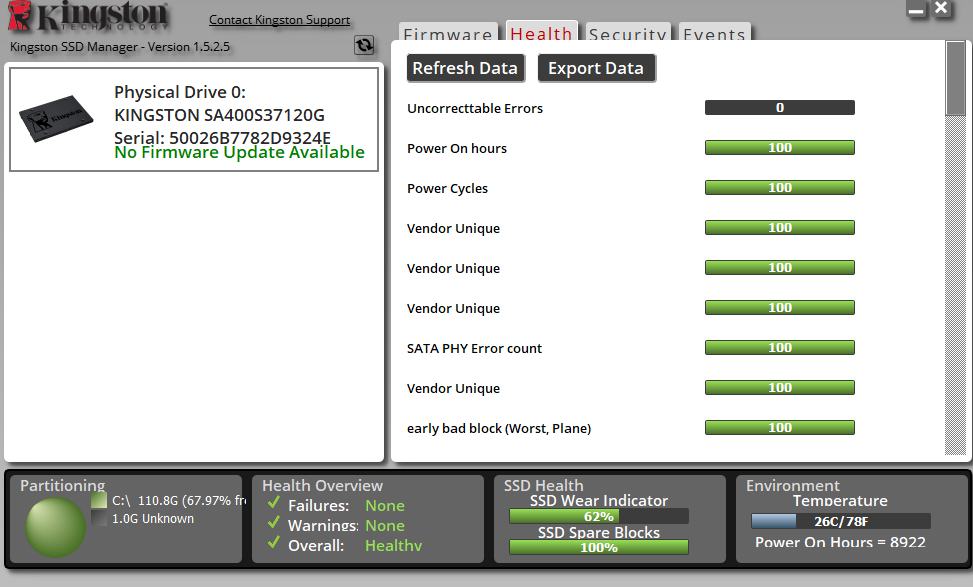Click the Power Cycles value bar
This screenshot has width=973, height=587.
(780, 188)
